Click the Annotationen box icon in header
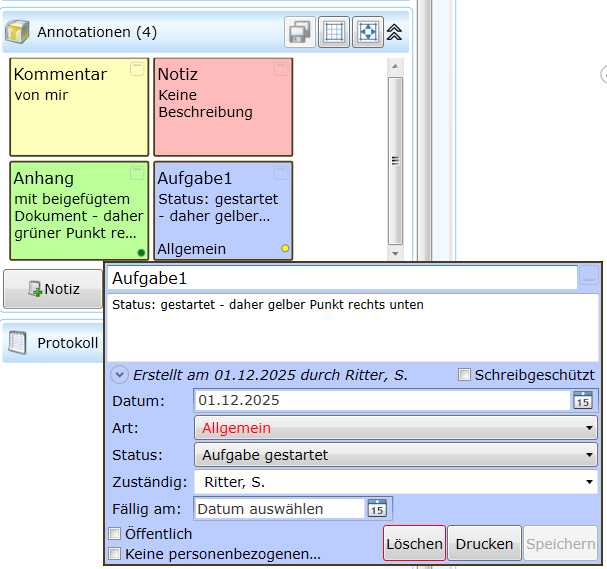607x569 pixels. tap(17, 32)
